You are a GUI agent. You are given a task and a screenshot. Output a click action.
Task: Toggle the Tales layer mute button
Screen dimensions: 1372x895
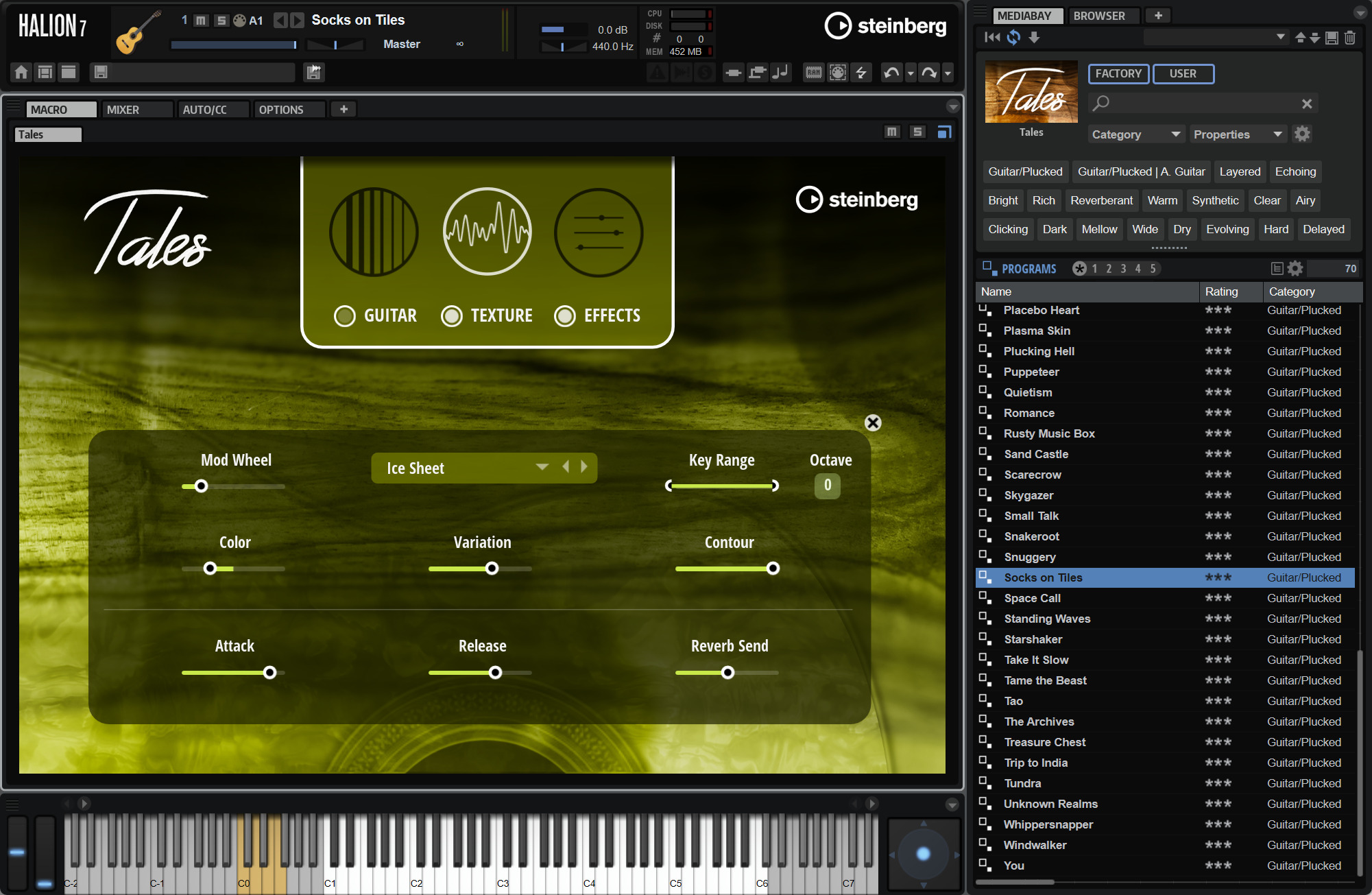891,132
